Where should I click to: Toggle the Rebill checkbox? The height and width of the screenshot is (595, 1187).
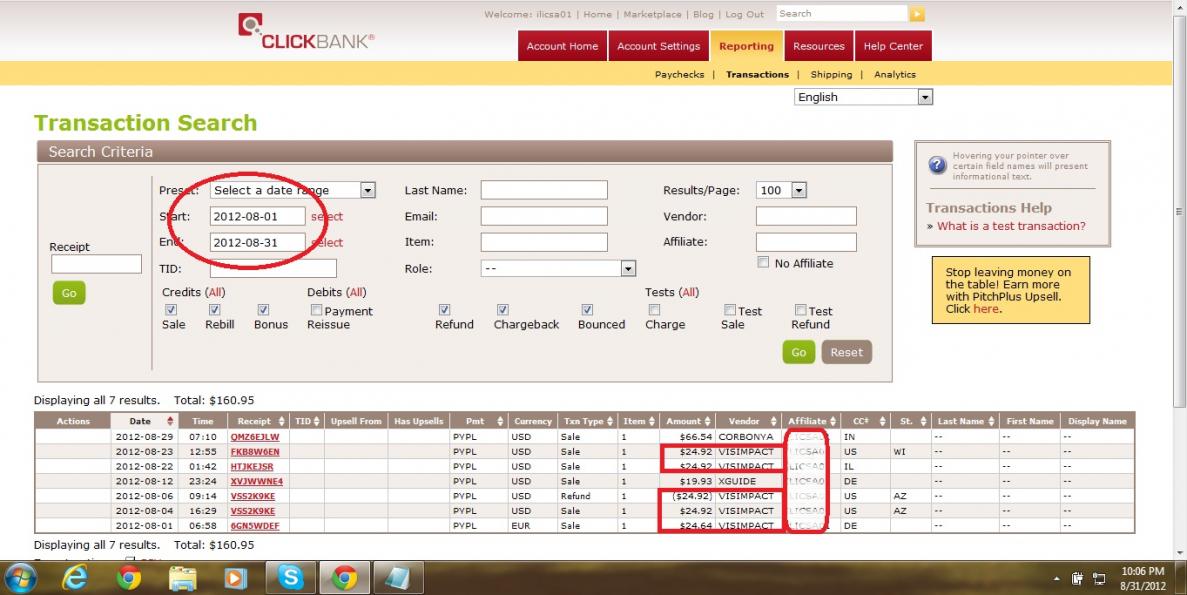point(215,310)
